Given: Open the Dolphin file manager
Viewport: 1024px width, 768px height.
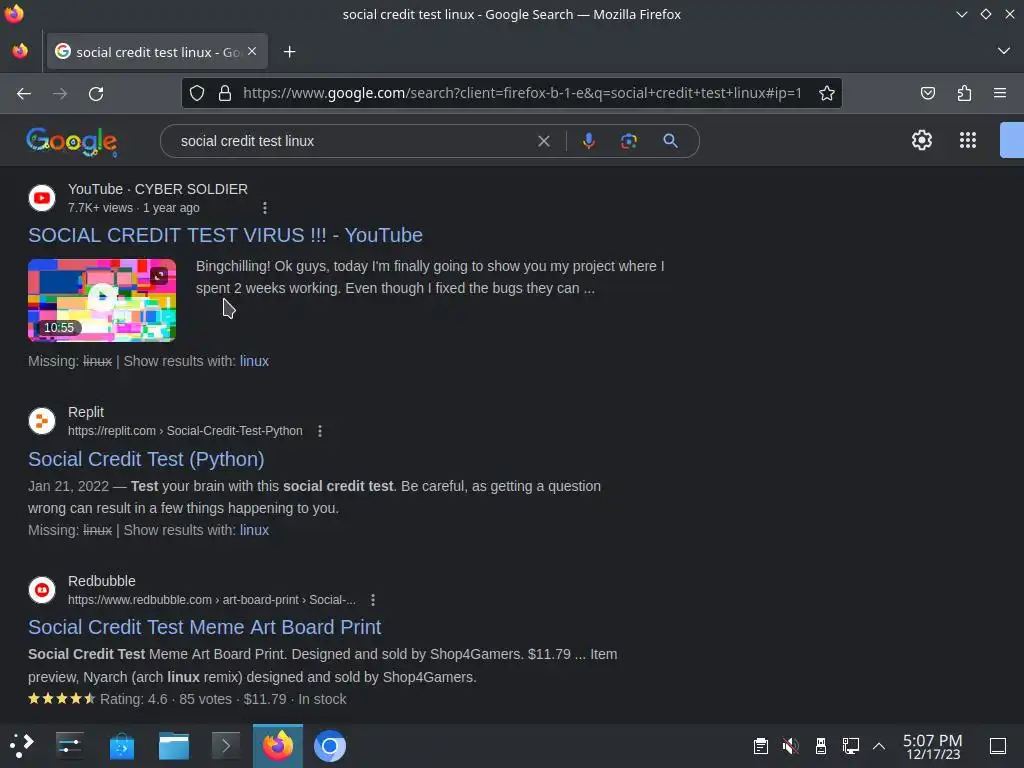Looking at the screenshot, I should point(174,746).
